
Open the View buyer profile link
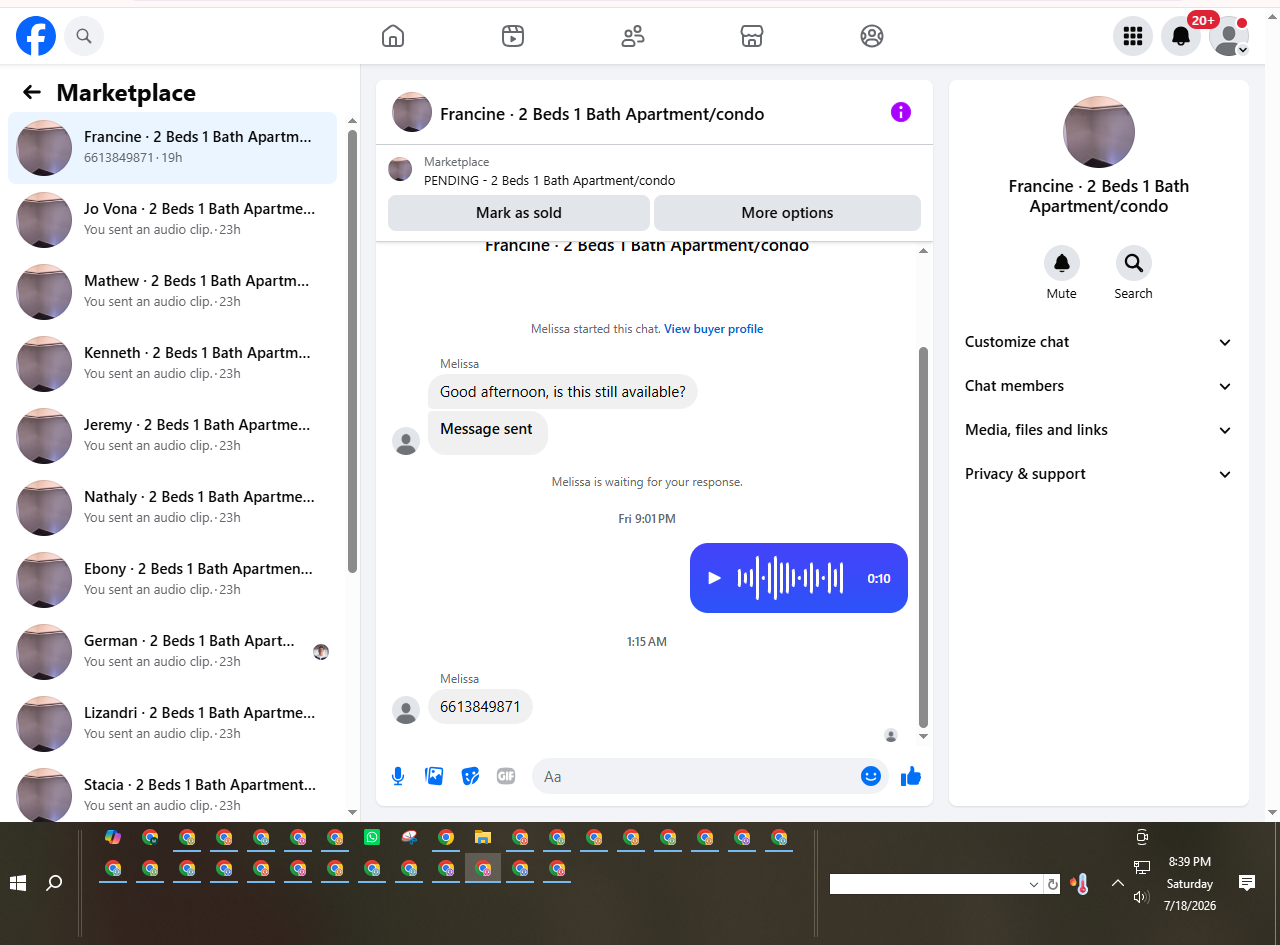714,329
